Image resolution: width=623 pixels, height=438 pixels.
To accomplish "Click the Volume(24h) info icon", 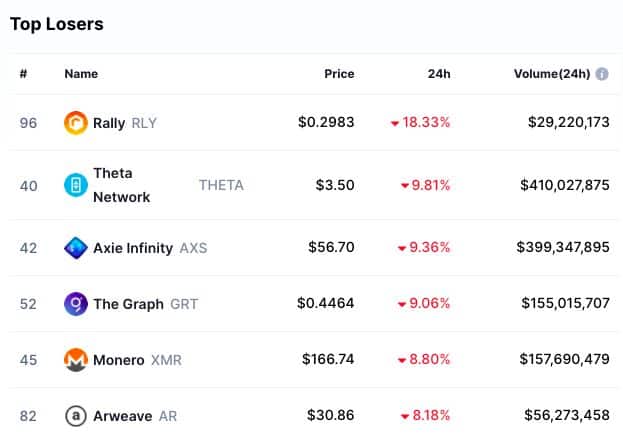I will 602,74.
